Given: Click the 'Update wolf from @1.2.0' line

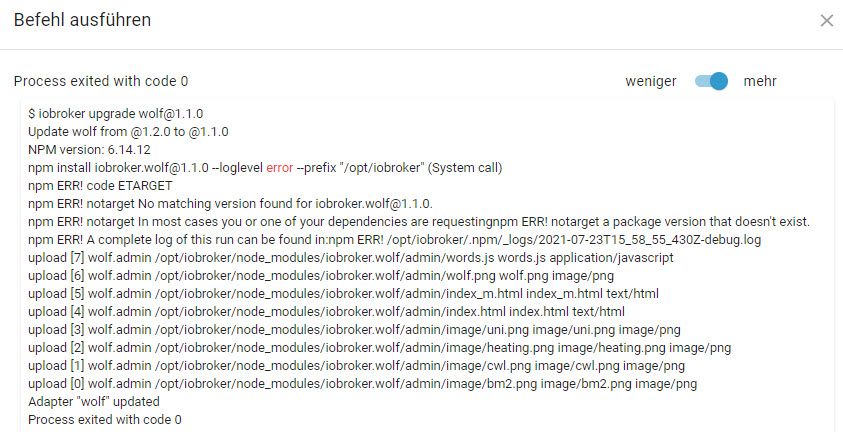Looking at the screenshot, I should click(128, 132).
